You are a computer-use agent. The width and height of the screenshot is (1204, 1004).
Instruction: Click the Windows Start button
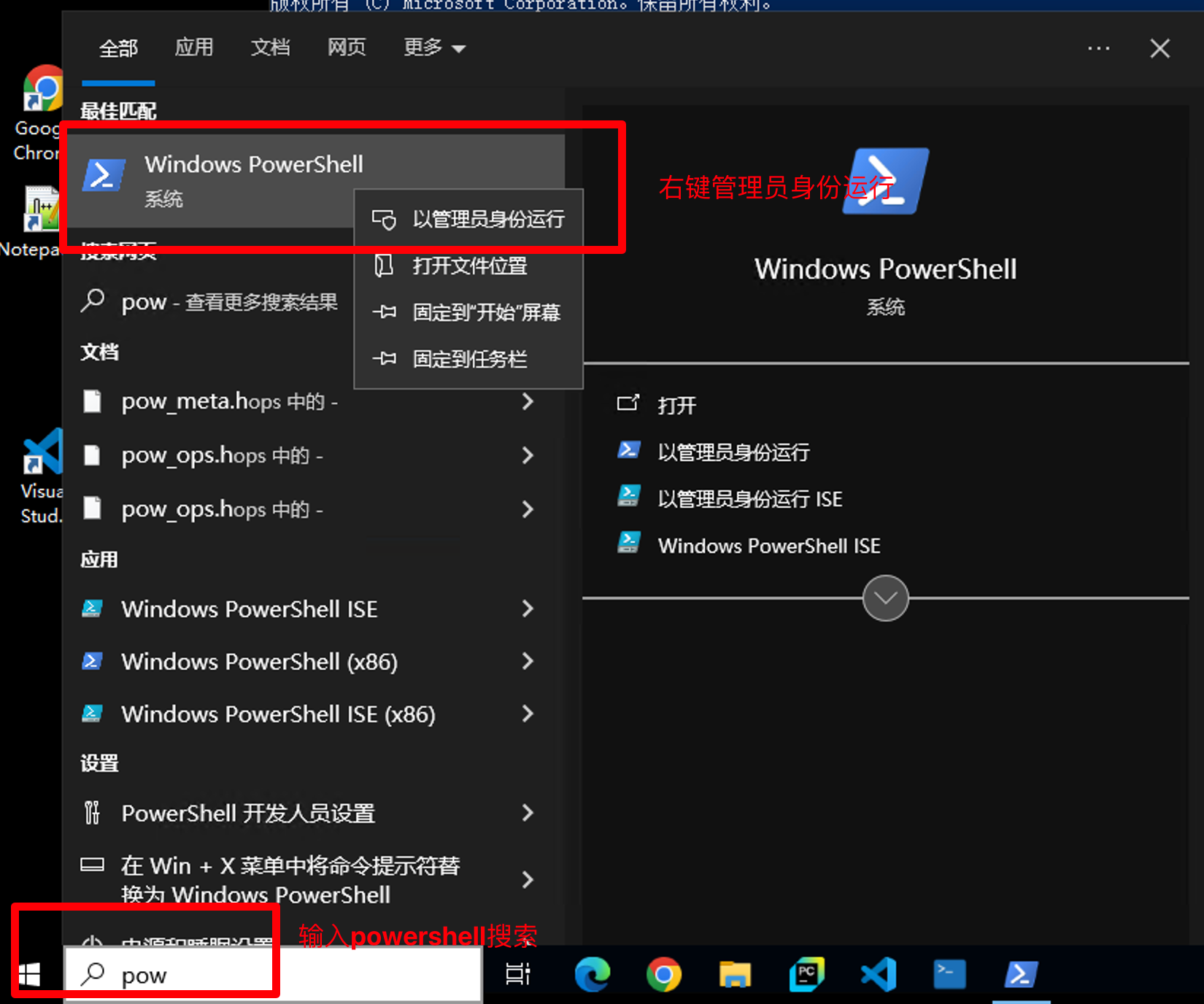(30, 975)
